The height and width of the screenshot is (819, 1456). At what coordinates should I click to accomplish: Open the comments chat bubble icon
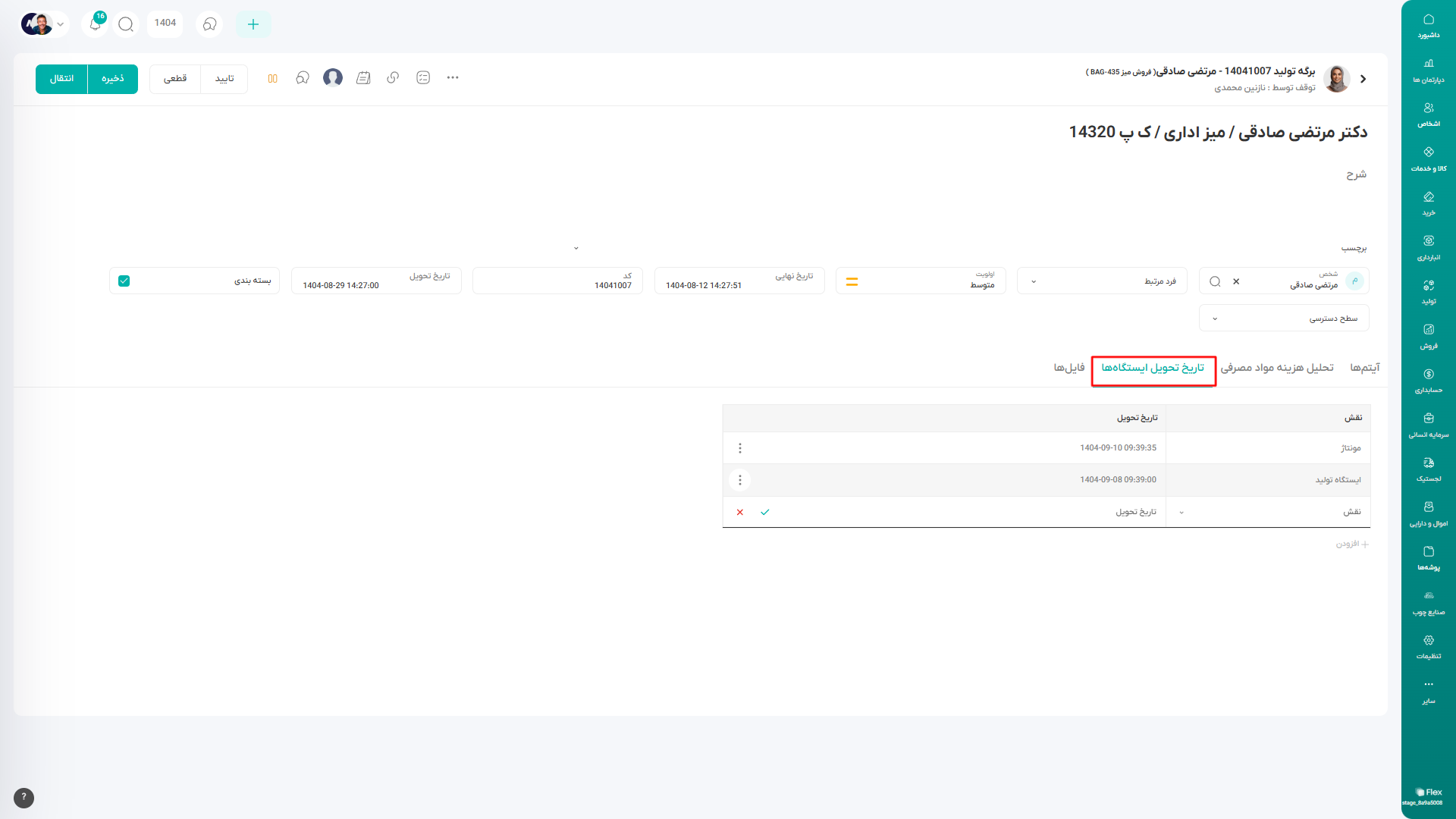[303, 78]
